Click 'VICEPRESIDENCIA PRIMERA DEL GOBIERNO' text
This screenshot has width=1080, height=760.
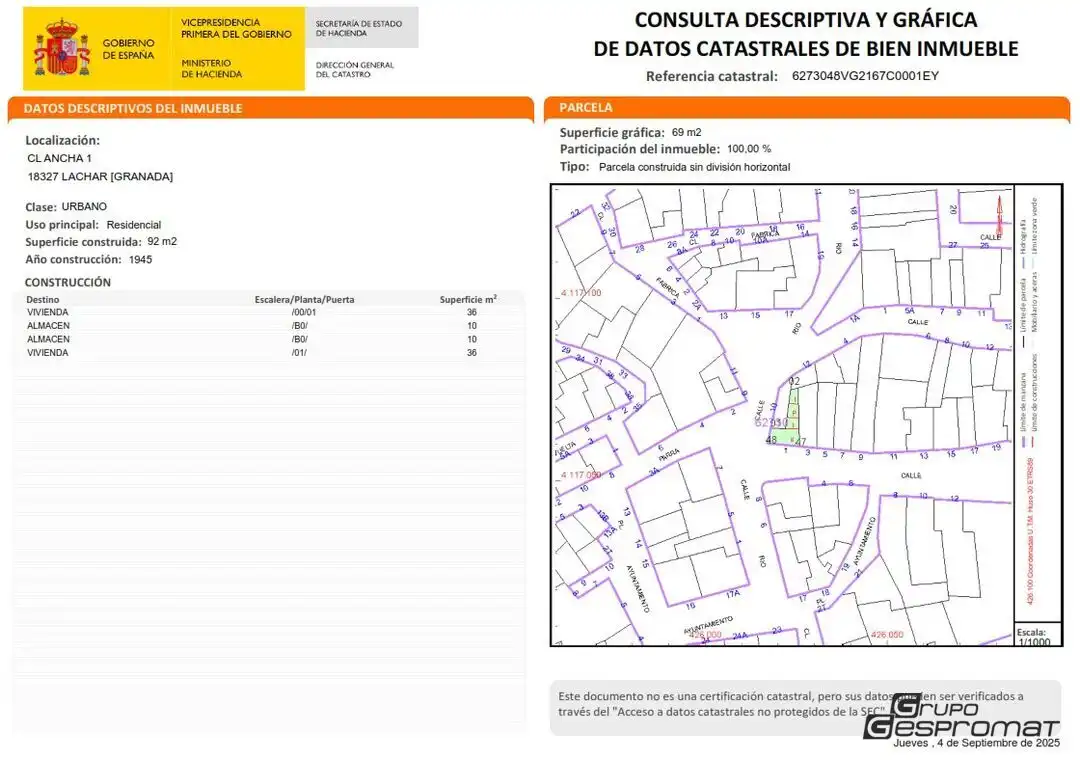(236, 28)
